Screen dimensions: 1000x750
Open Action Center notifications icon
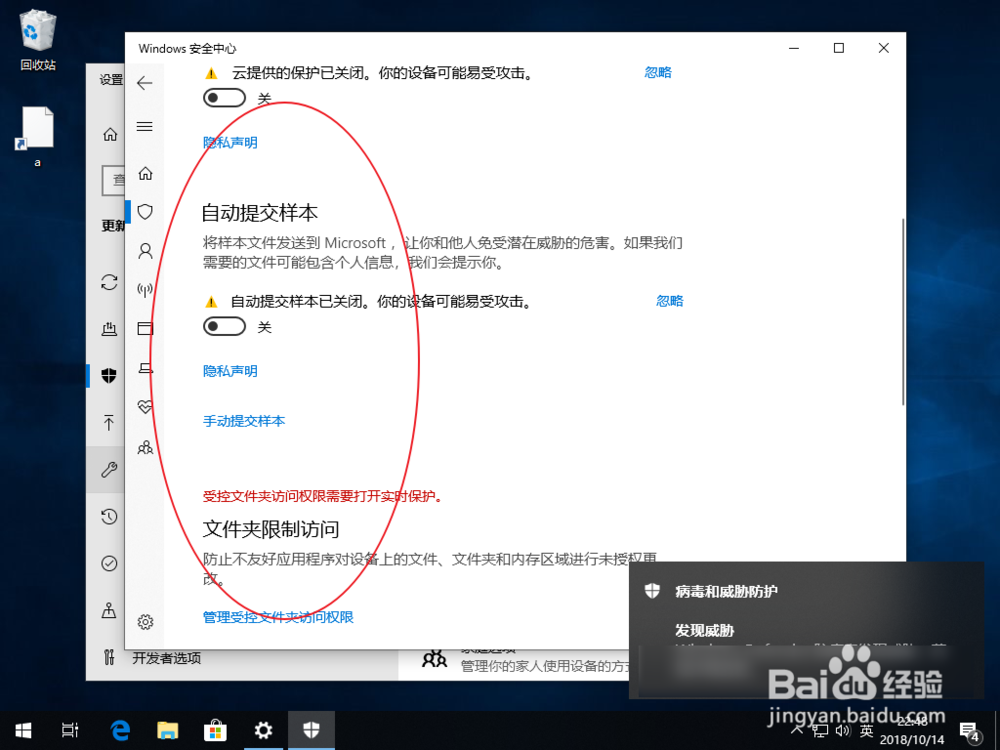[x=970, y=731]
